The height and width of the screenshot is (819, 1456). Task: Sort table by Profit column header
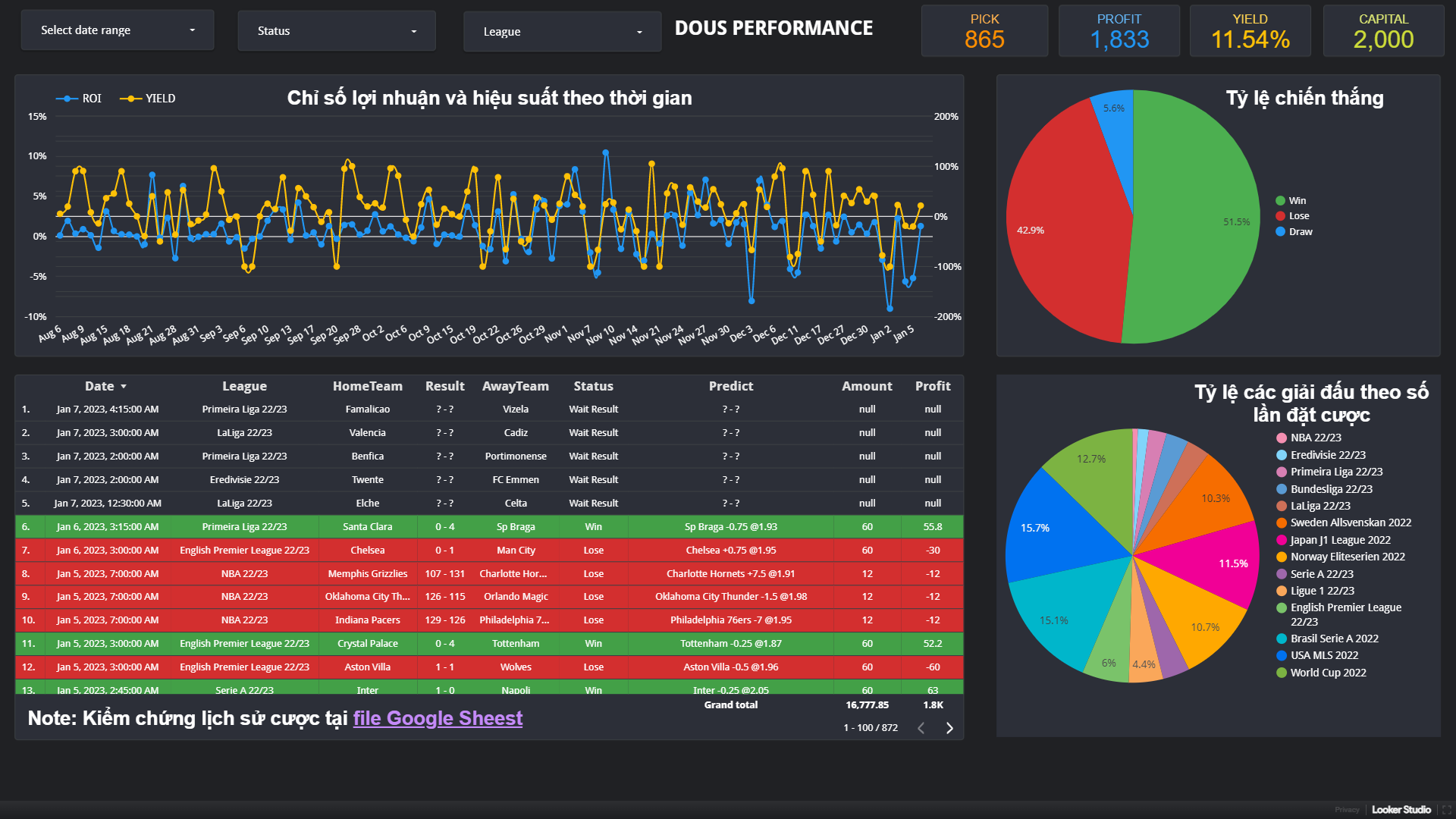pyautogui.click(x=932, y=386)
